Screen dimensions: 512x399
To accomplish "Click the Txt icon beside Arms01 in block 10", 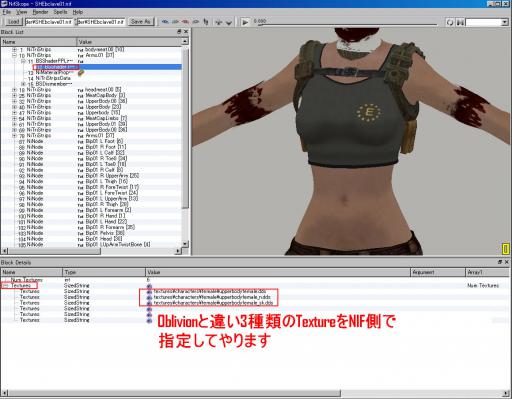I will [x=80, y=56].
